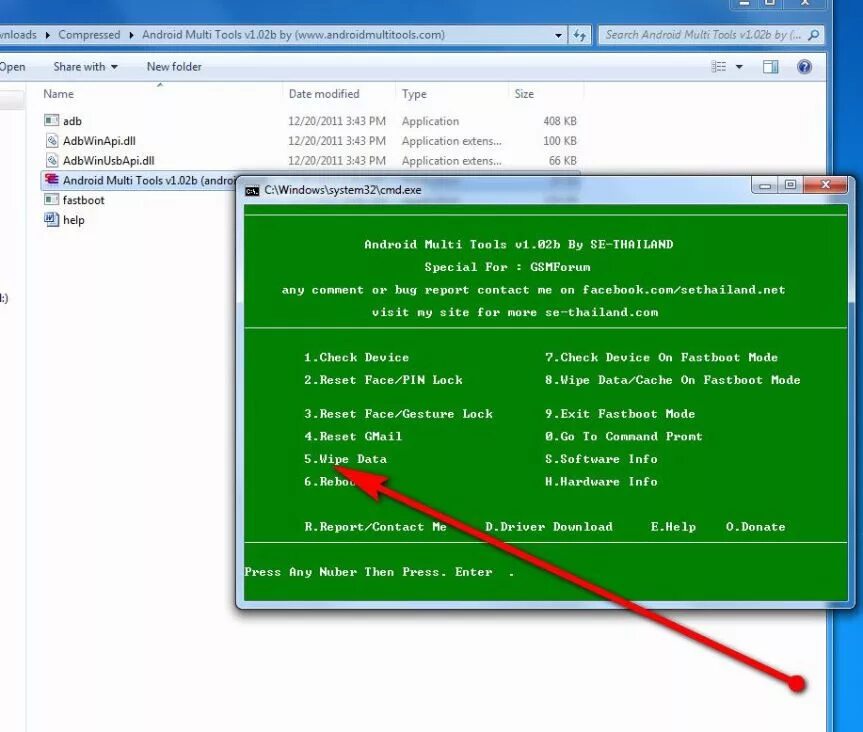
Task: Select the fastboot application icon
Action: [51, 199]
